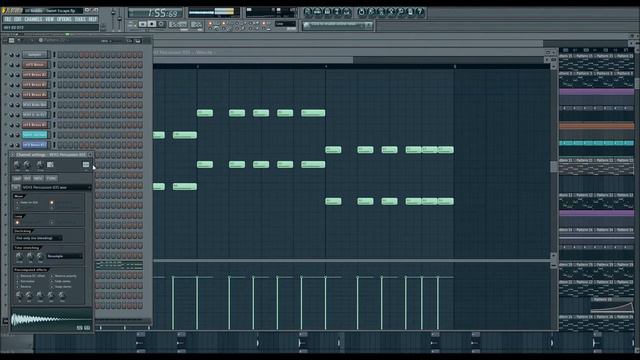Switch to MISC tab in Channel settings
This screenshot has height=360, width=640.
(x=38, y=178)
